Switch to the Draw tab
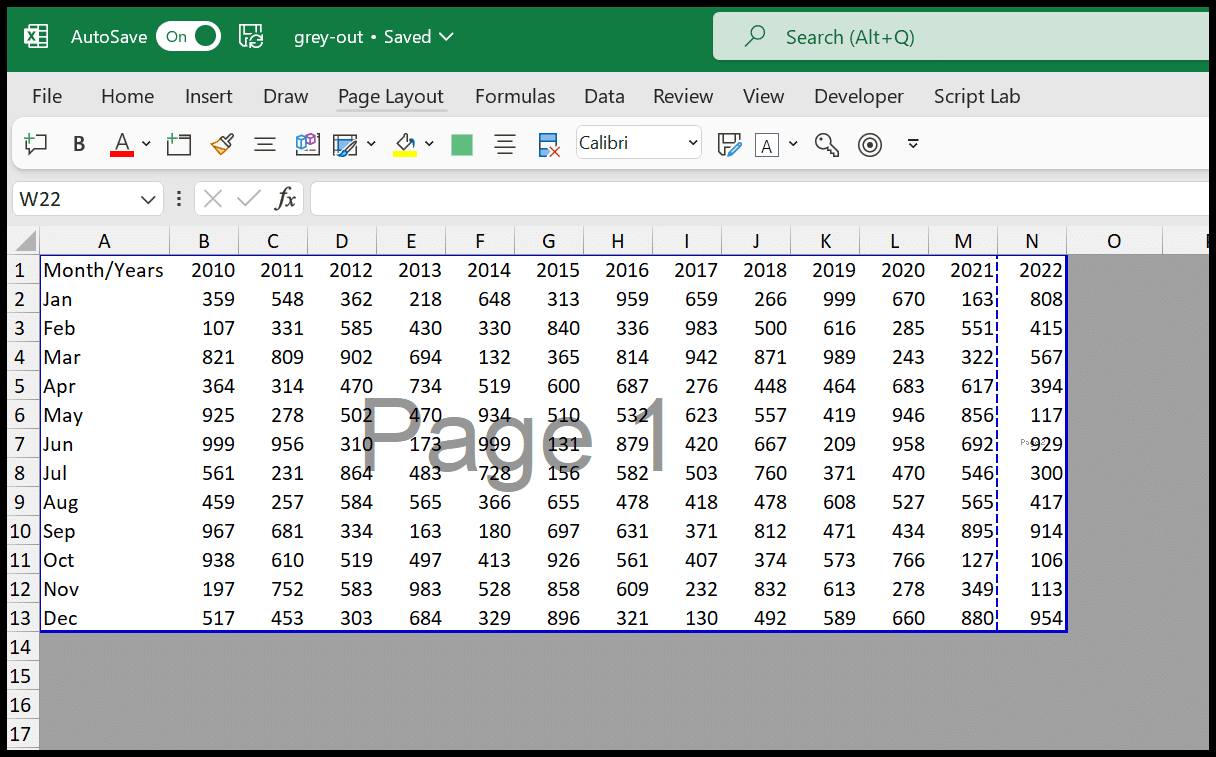This screenshot has height=757, width=1216. click(286, 96)
